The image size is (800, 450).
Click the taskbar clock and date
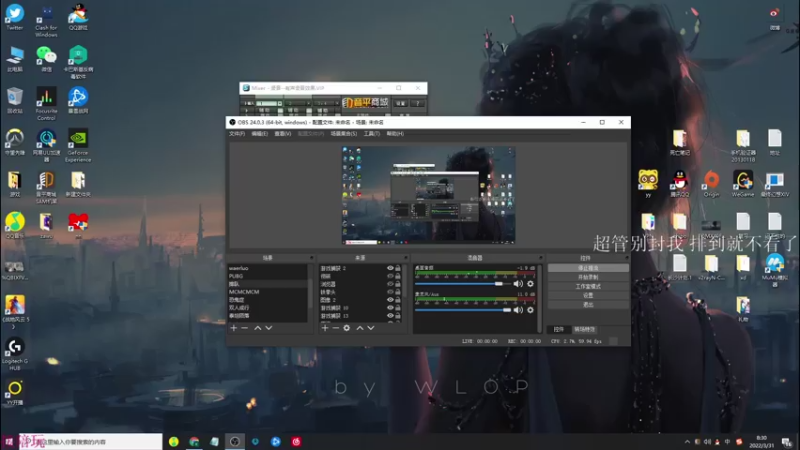[x=761, y=441]
